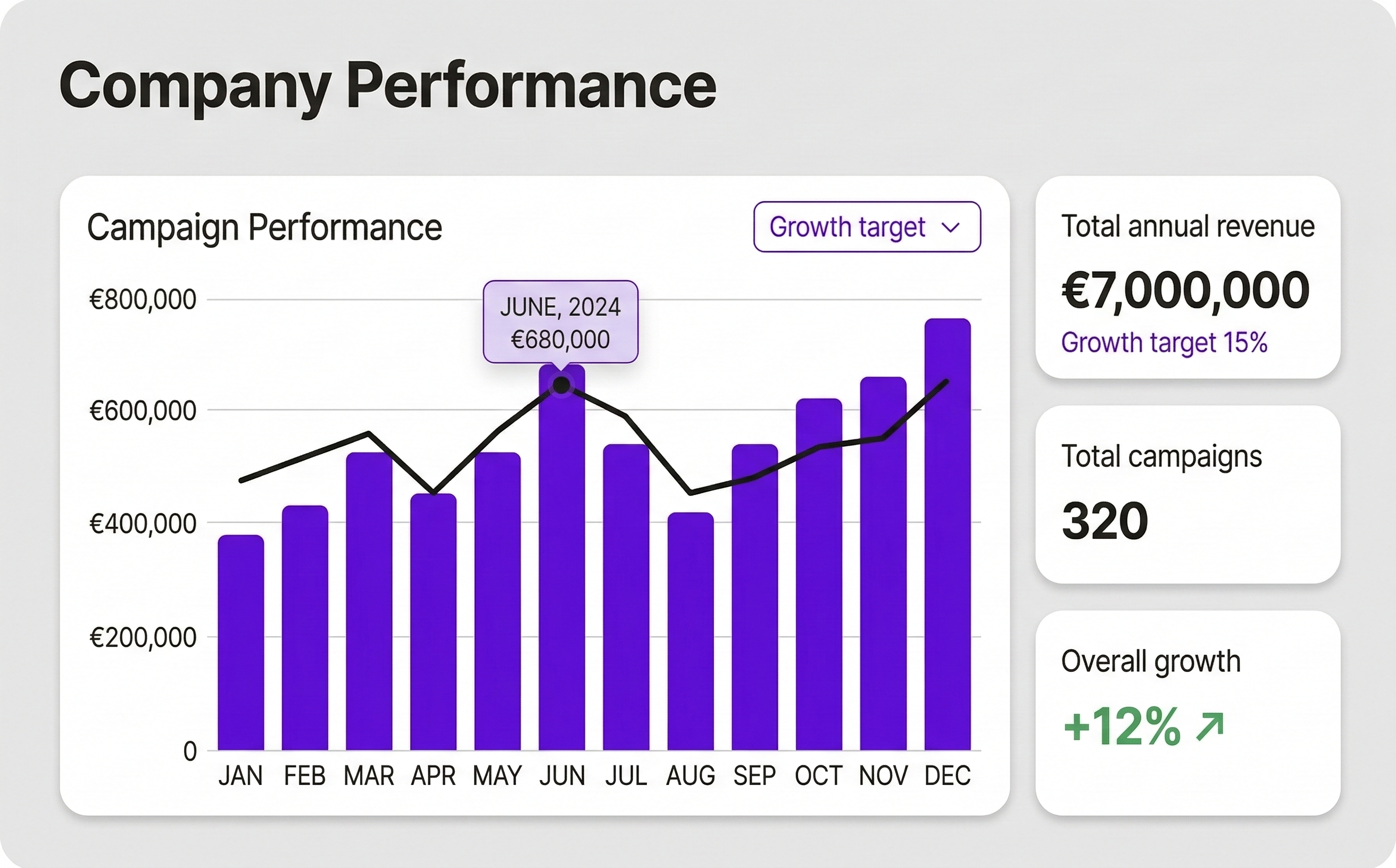Image resolution: width=1396 pixels, height=868 pixels.
Task: Open the Total annual revenue card
Action: tap(1187, 277)
